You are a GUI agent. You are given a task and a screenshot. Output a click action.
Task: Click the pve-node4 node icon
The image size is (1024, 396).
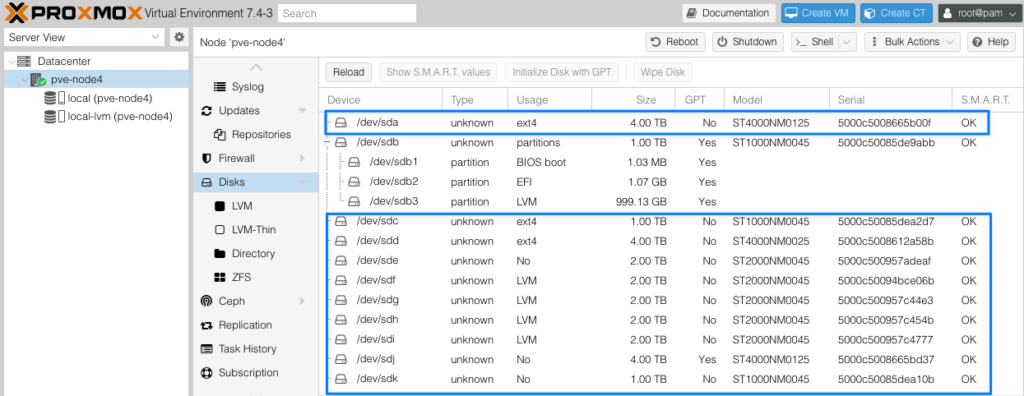[38, 80]
